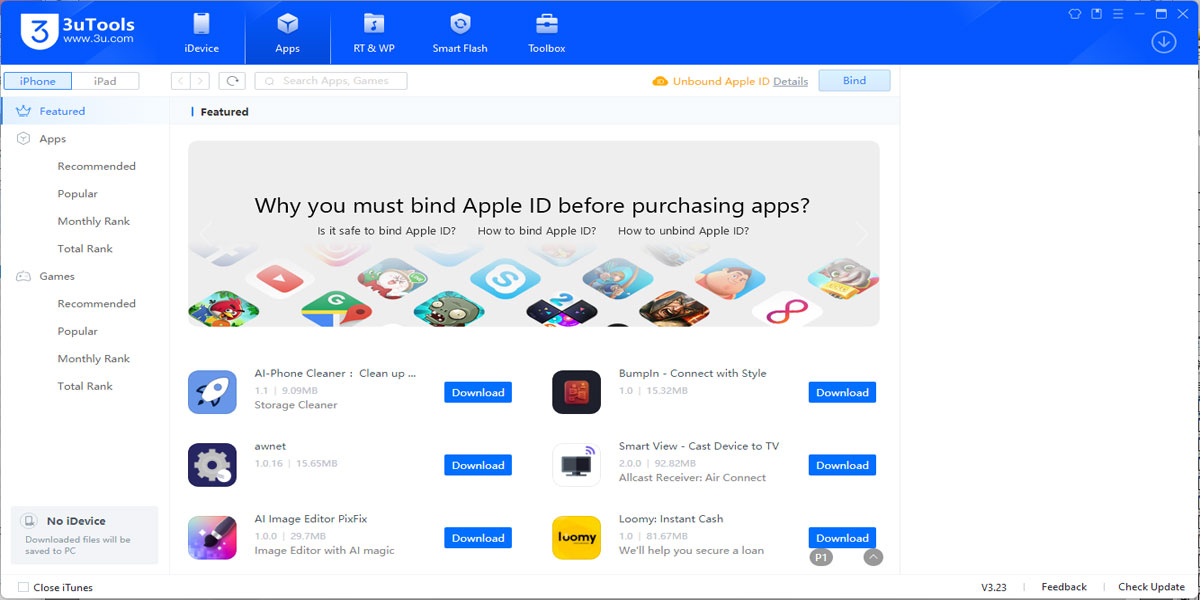Download AI Image Editor PixFix
1200x600 pixels.
coord(478,538)
